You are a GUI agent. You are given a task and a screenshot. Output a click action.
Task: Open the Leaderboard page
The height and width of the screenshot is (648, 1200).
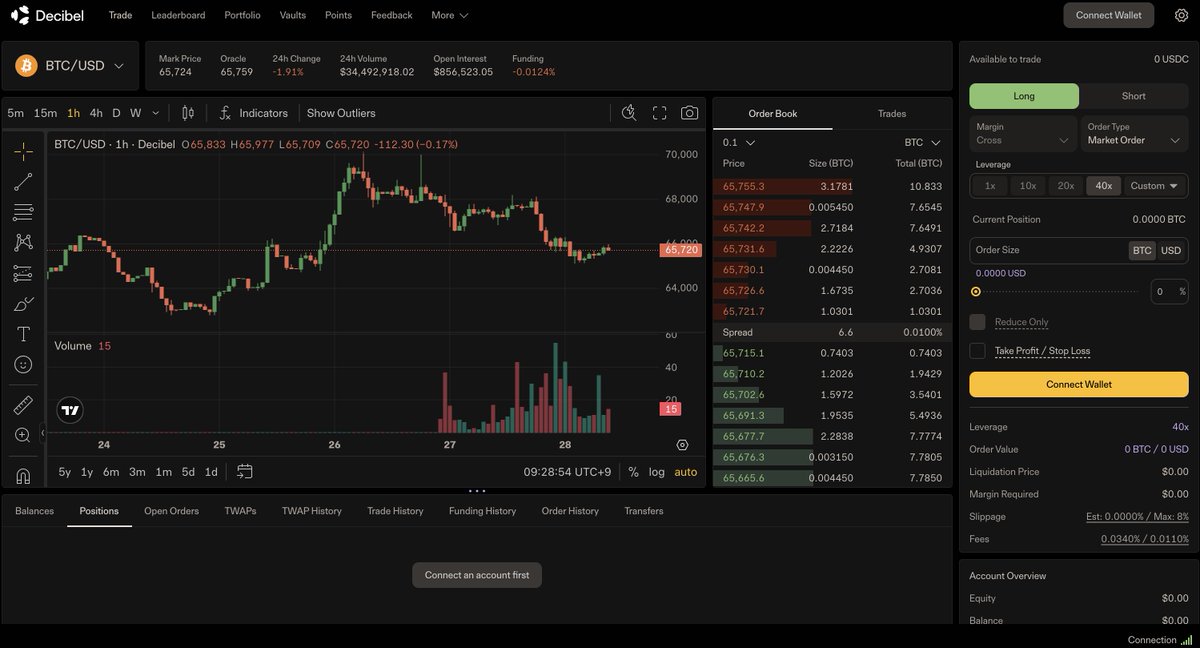(x=178, y=15)
